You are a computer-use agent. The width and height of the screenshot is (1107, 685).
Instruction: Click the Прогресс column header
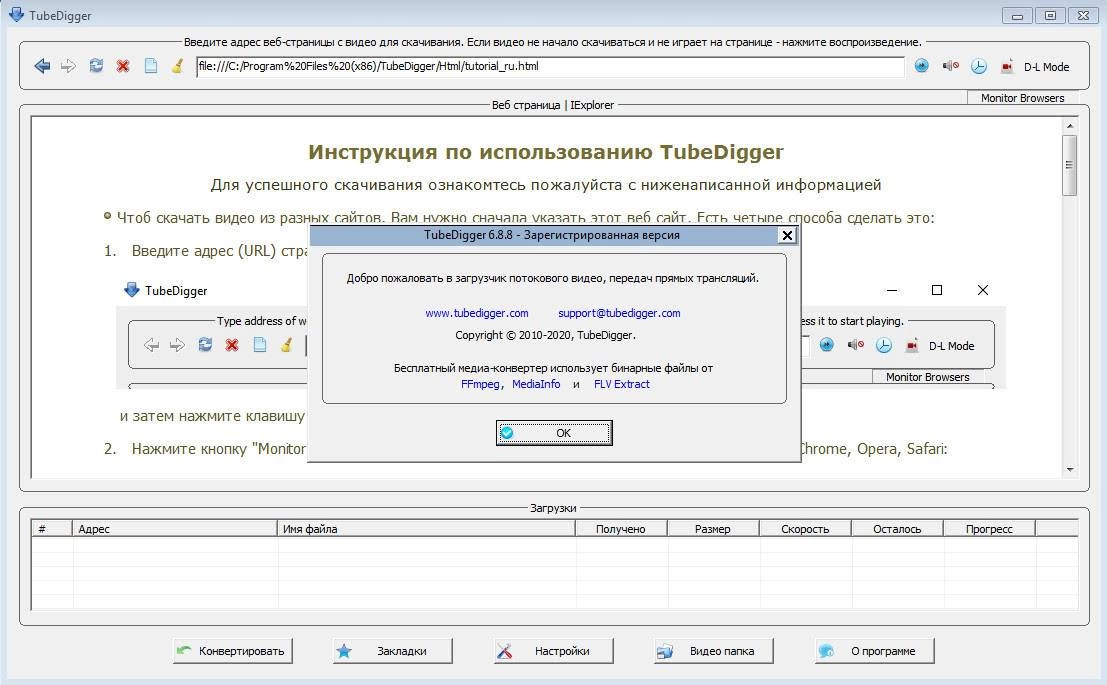[x=989, y=528]
